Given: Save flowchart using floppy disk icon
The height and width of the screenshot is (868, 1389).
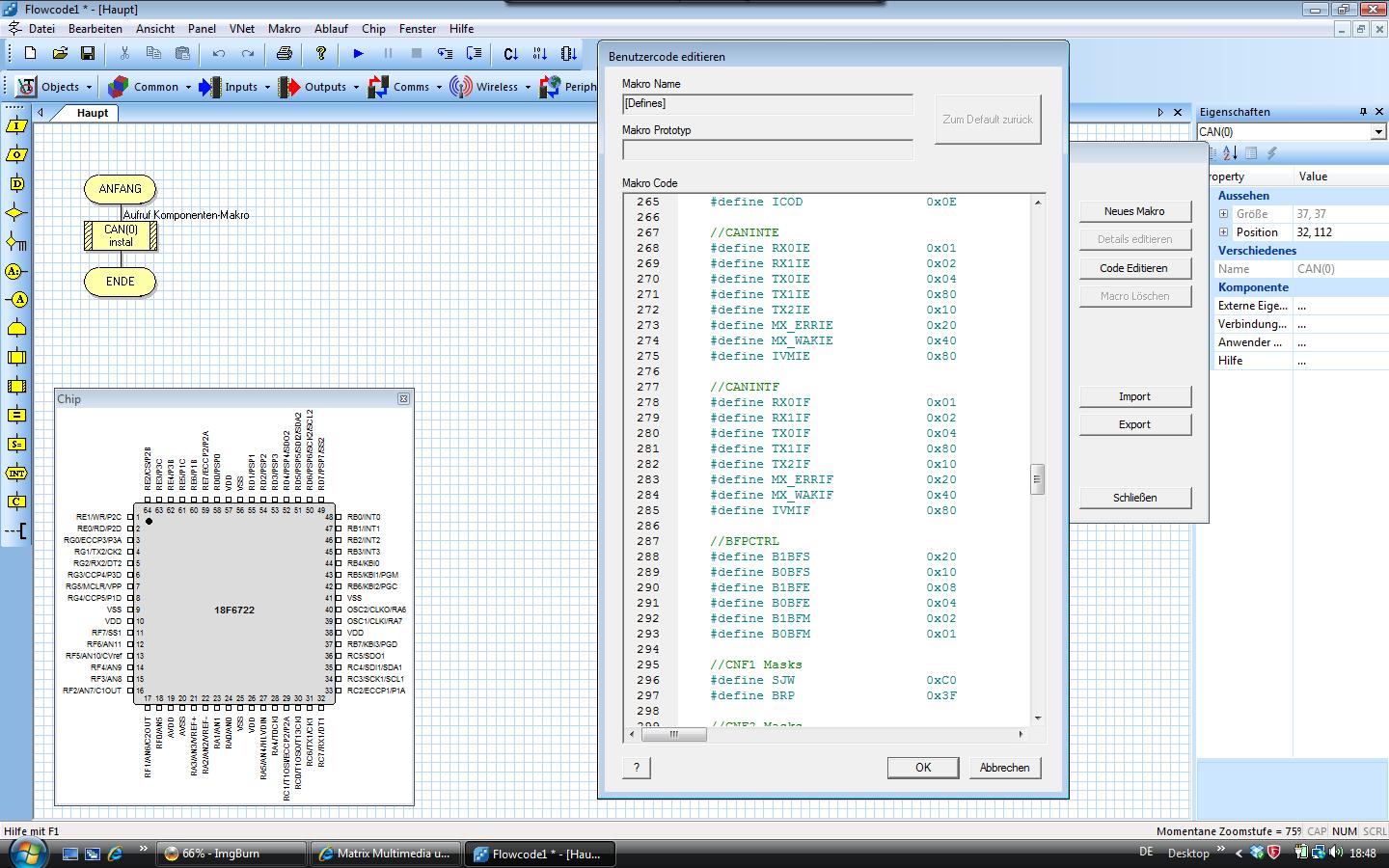Looking at the screenshot, I should [87, 53].
